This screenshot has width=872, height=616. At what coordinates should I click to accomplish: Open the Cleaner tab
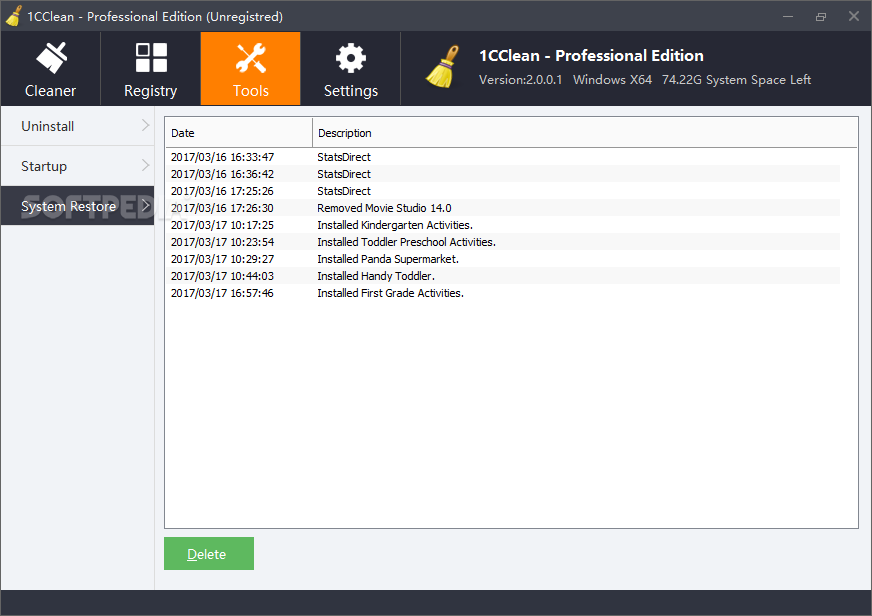(x=51, y=68)
